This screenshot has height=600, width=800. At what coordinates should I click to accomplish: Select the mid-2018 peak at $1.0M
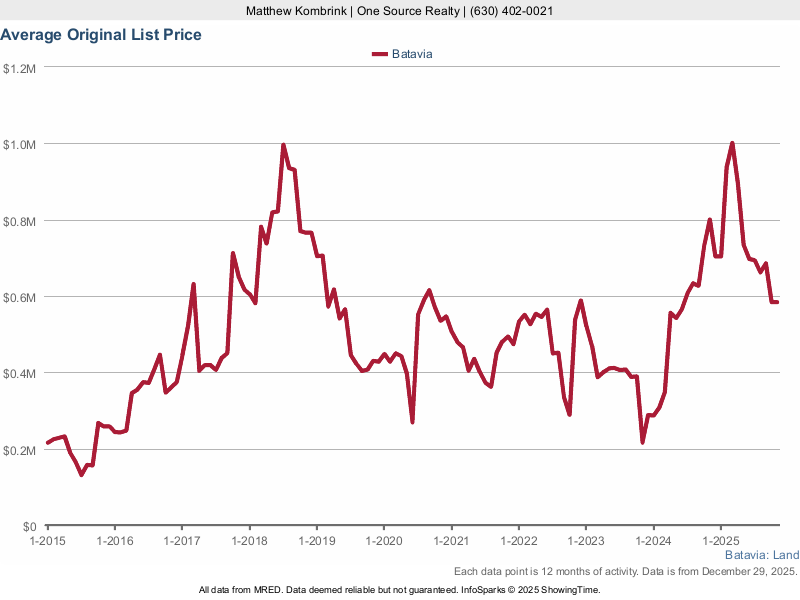pyautogui.click(x=283, y=145)
